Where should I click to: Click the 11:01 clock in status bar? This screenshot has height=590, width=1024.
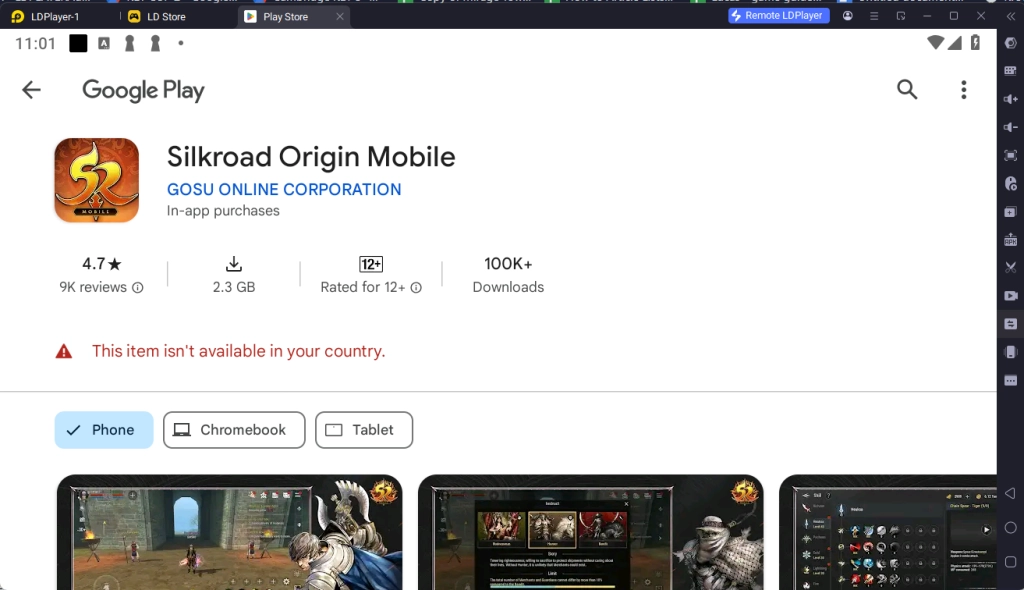[35, 44]
